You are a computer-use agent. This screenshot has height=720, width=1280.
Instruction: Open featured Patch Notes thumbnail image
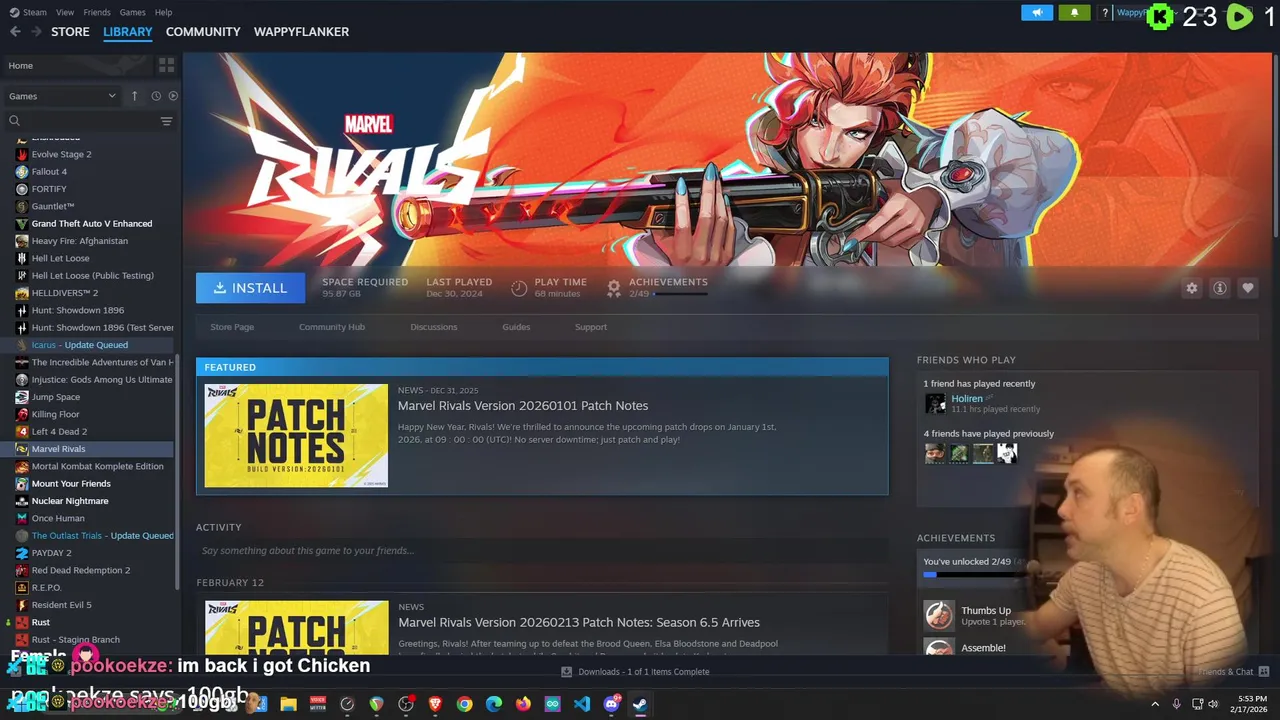296,435
